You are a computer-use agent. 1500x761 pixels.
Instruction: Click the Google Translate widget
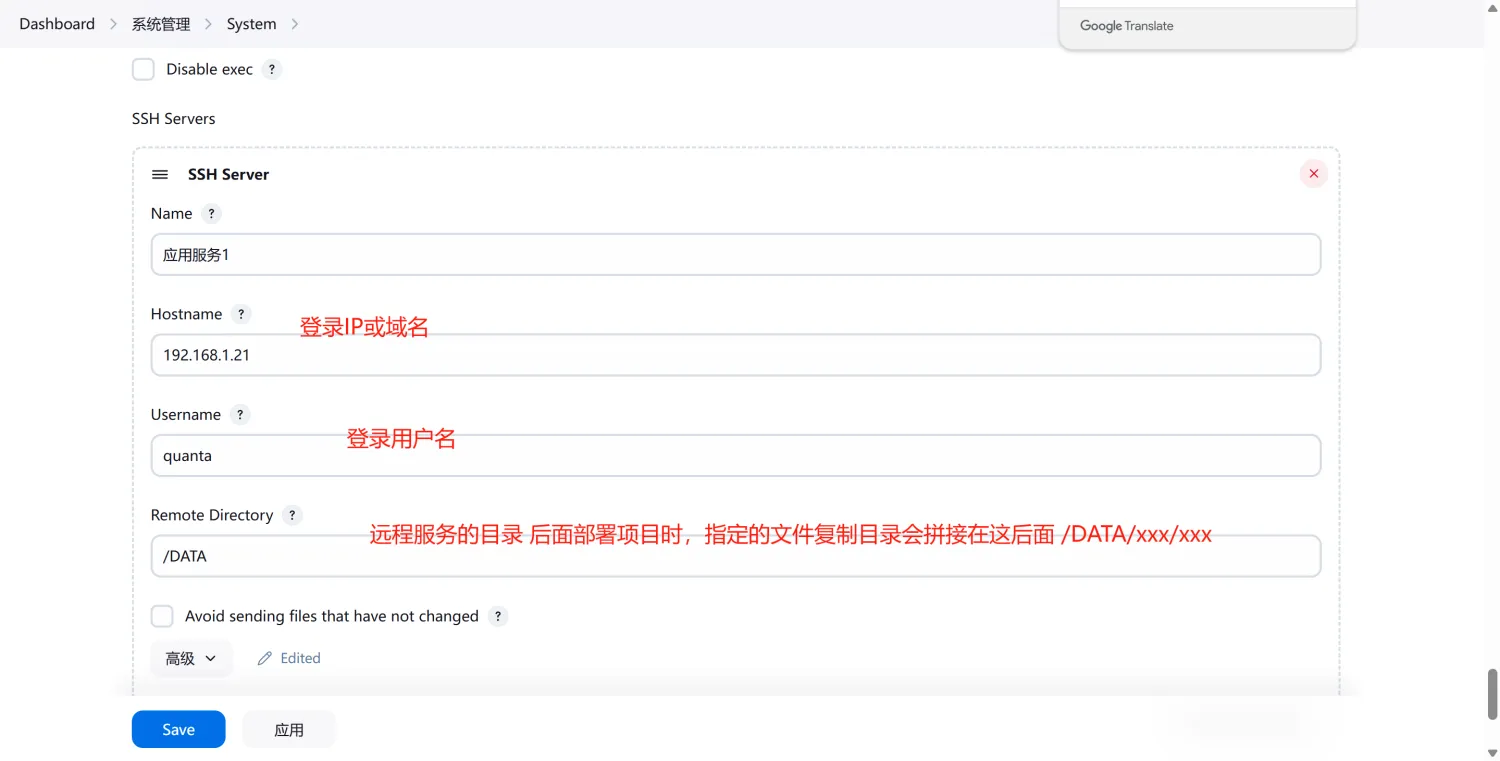tap(1126, 25)
